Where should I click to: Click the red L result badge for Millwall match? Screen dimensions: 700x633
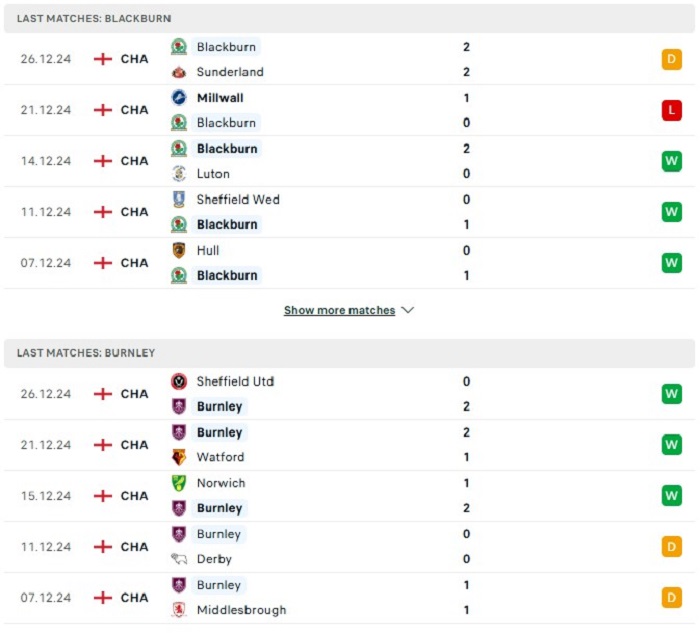coord(671,110)
